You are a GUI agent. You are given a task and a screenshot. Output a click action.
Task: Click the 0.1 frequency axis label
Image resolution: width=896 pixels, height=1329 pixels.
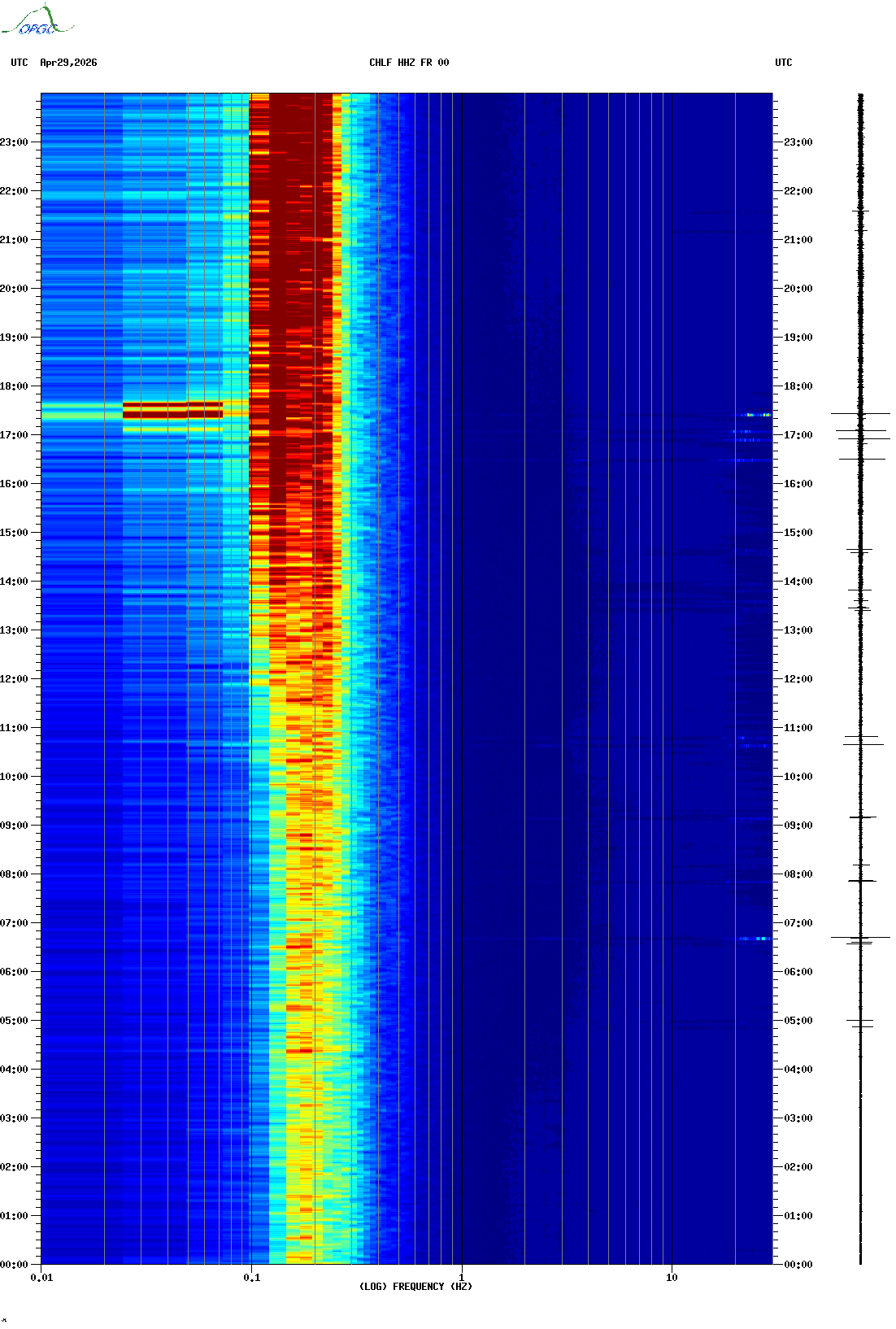coord(252,1278)
